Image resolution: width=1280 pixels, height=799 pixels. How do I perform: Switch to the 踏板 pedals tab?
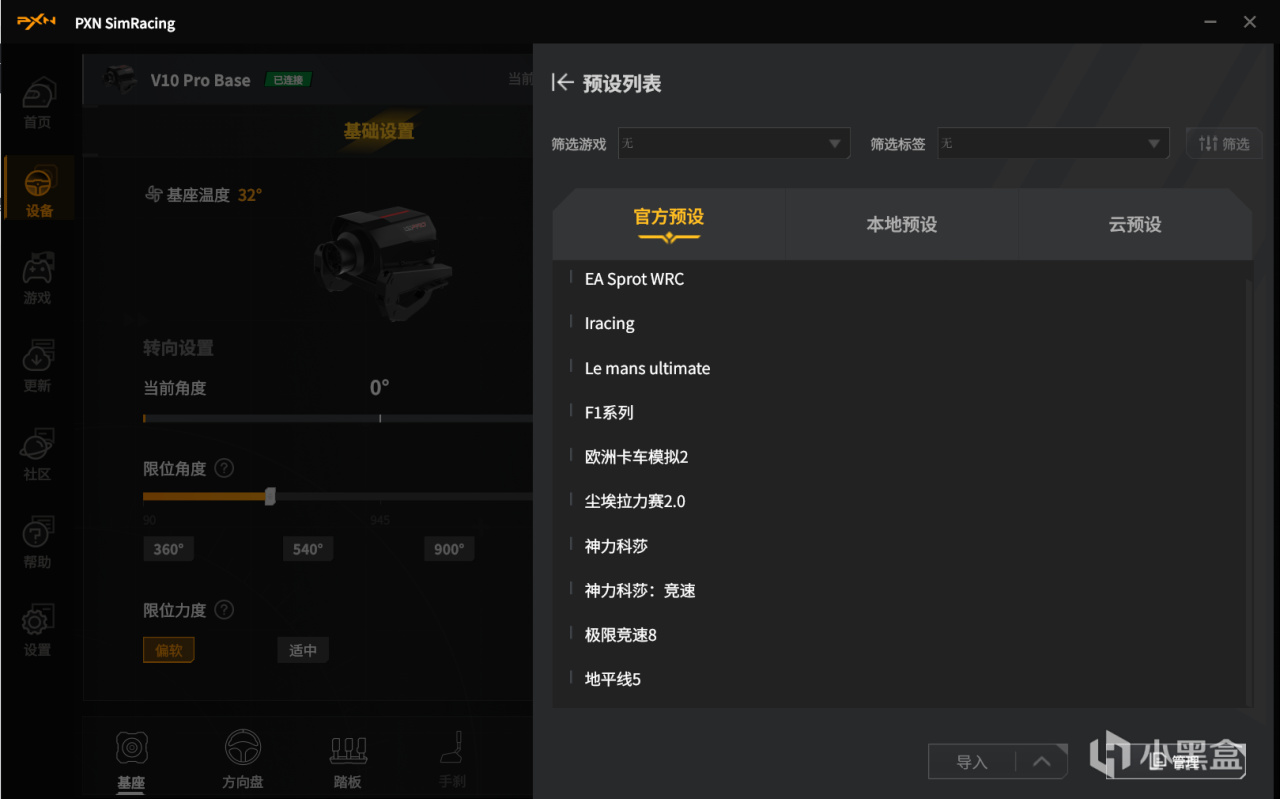pyautogui.click(x=348, y=760)
